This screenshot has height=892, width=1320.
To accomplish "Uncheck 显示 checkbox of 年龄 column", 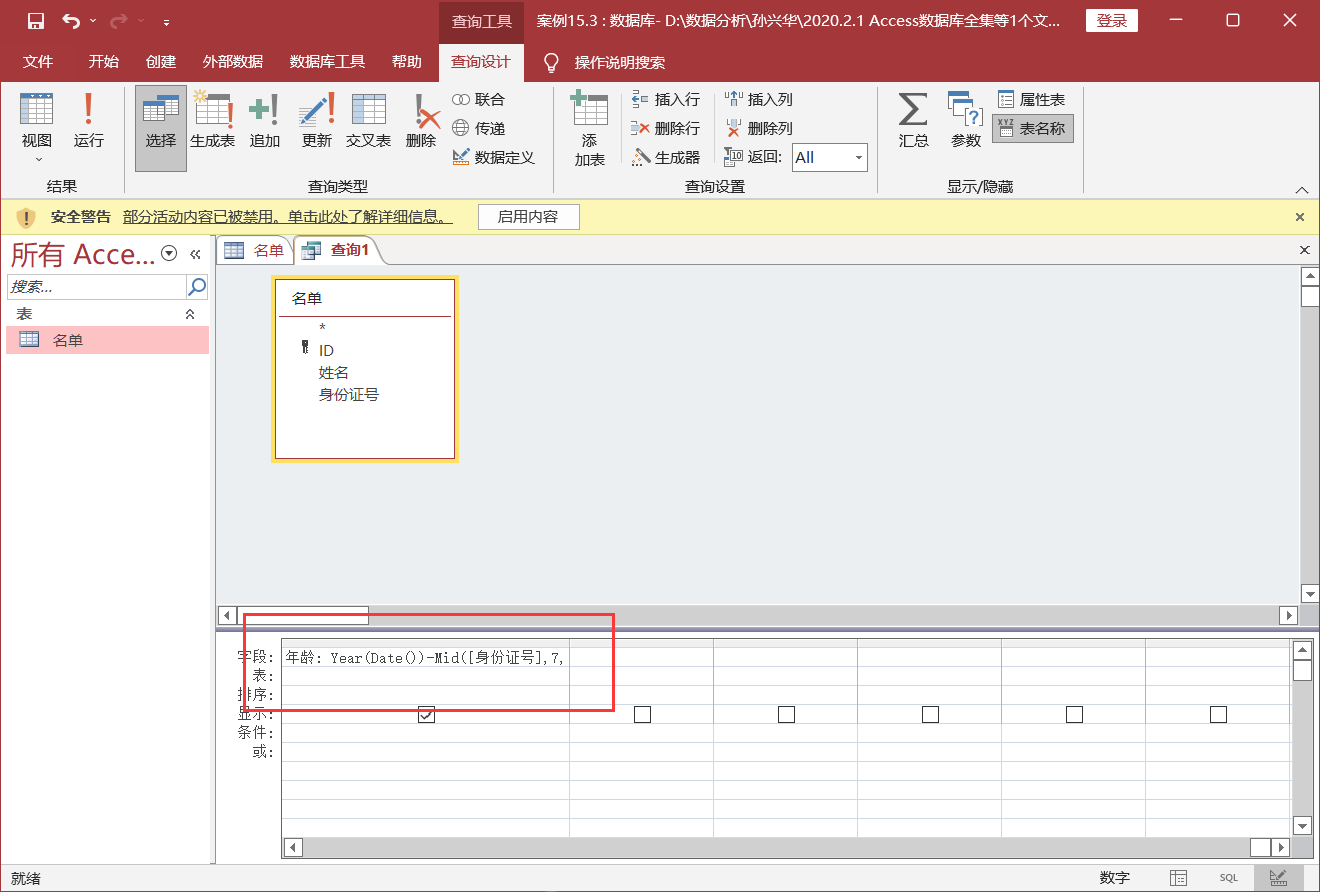I will [x=426, y=714].
